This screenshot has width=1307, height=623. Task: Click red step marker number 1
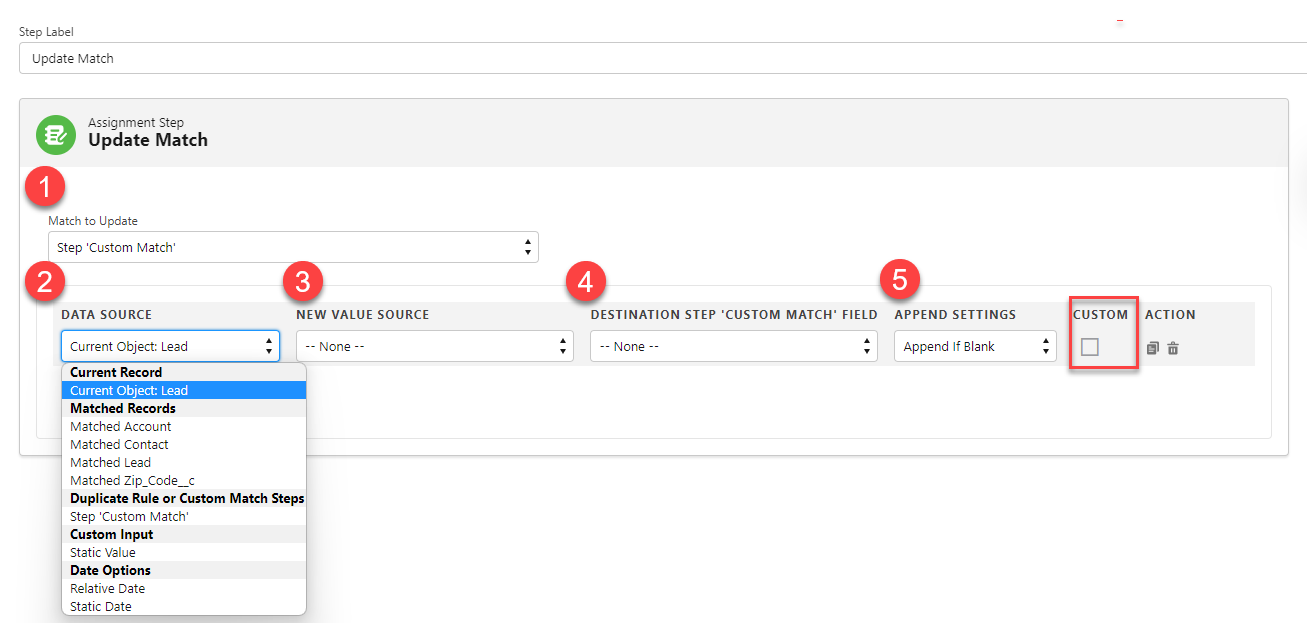(x=45, y=186)
